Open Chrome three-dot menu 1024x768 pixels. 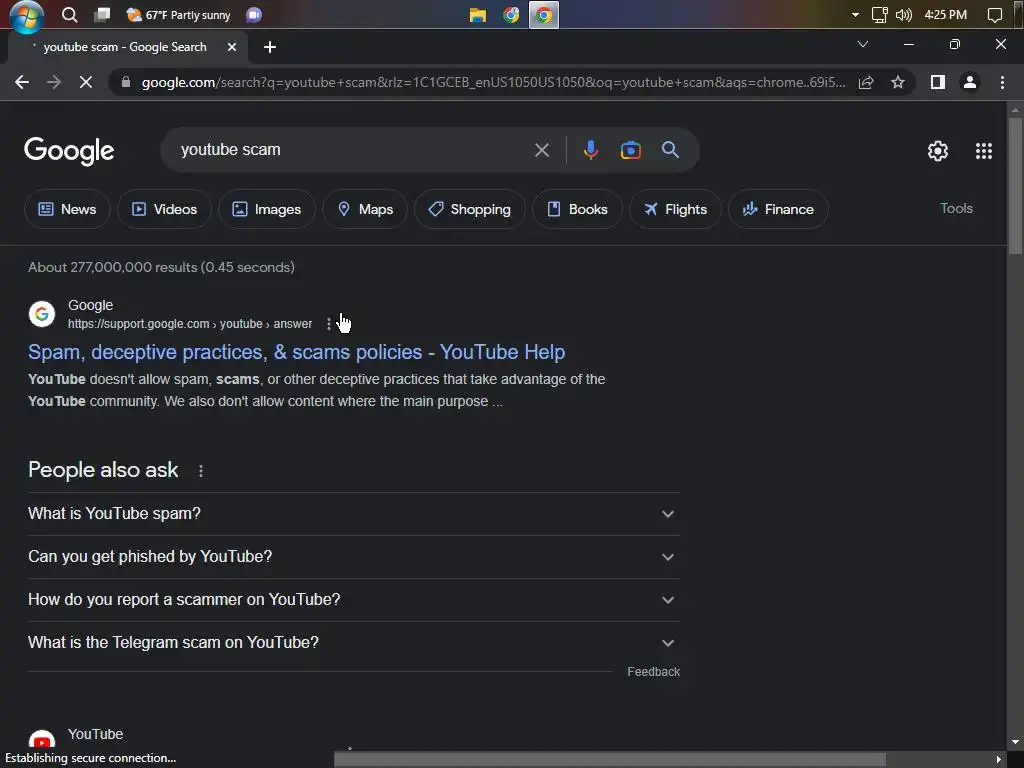1002,82
